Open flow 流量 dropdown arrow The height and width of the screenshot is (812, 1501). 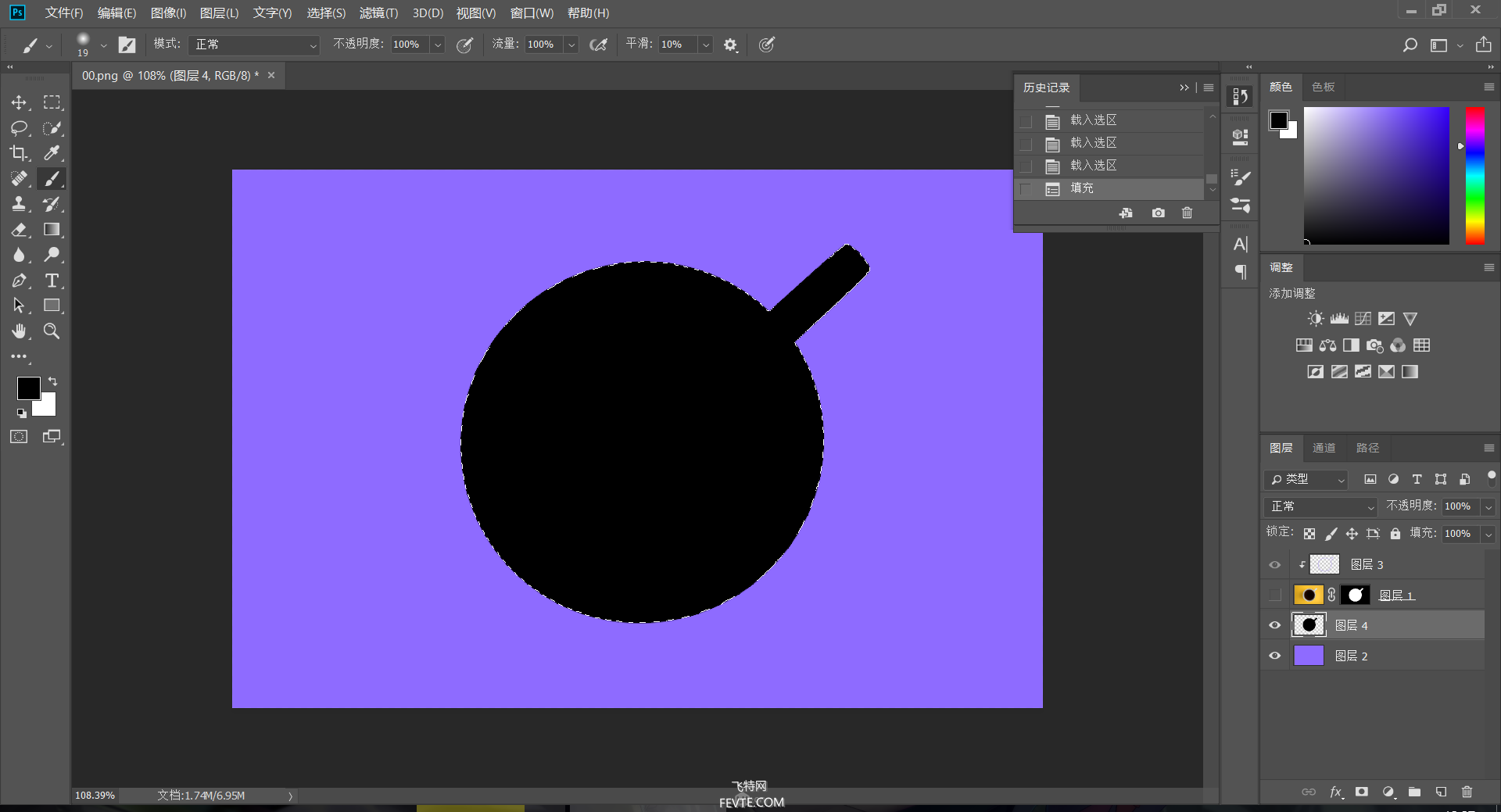point(571,45)
